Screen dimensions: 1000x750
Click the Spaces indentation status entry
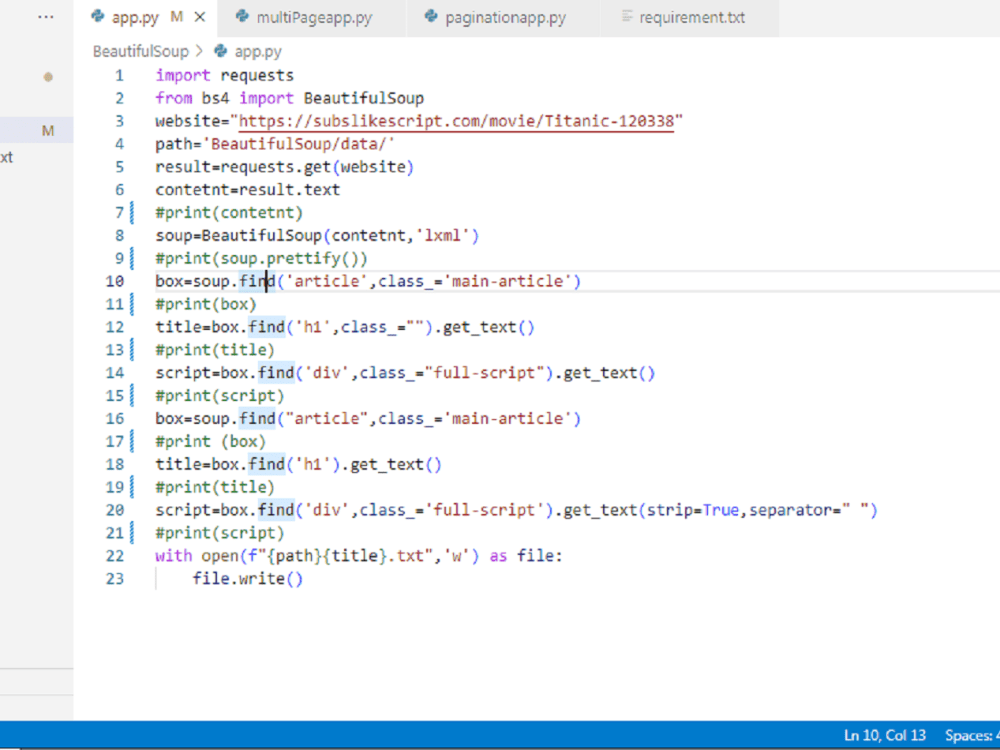[971, 735]
